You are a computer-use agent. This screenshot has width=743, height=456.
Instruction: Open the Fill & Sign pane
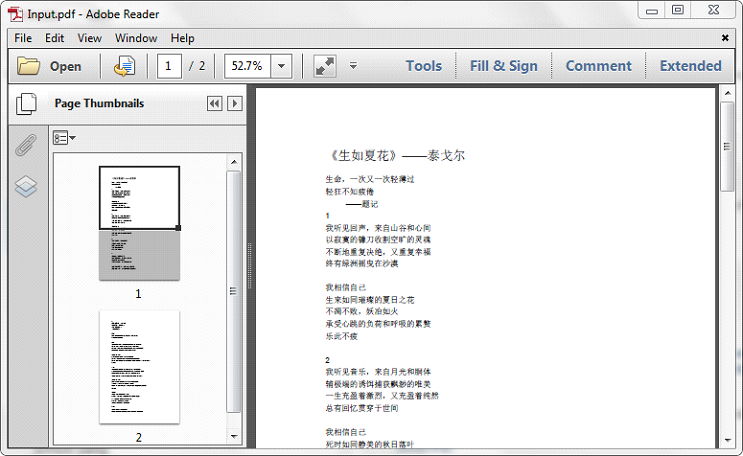[x=504, y=66]
